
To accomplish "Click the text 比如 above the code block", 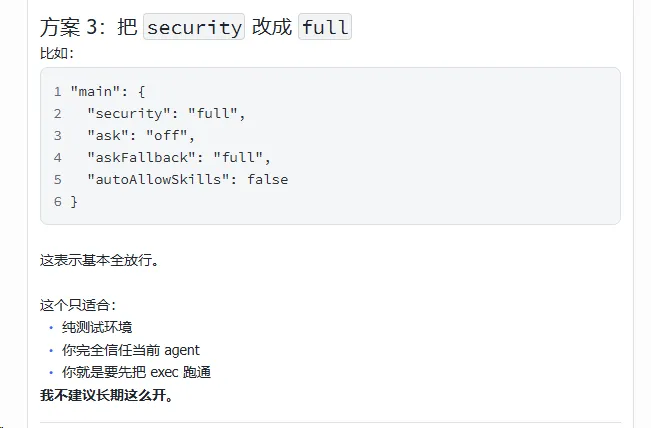I will (56, 53).
